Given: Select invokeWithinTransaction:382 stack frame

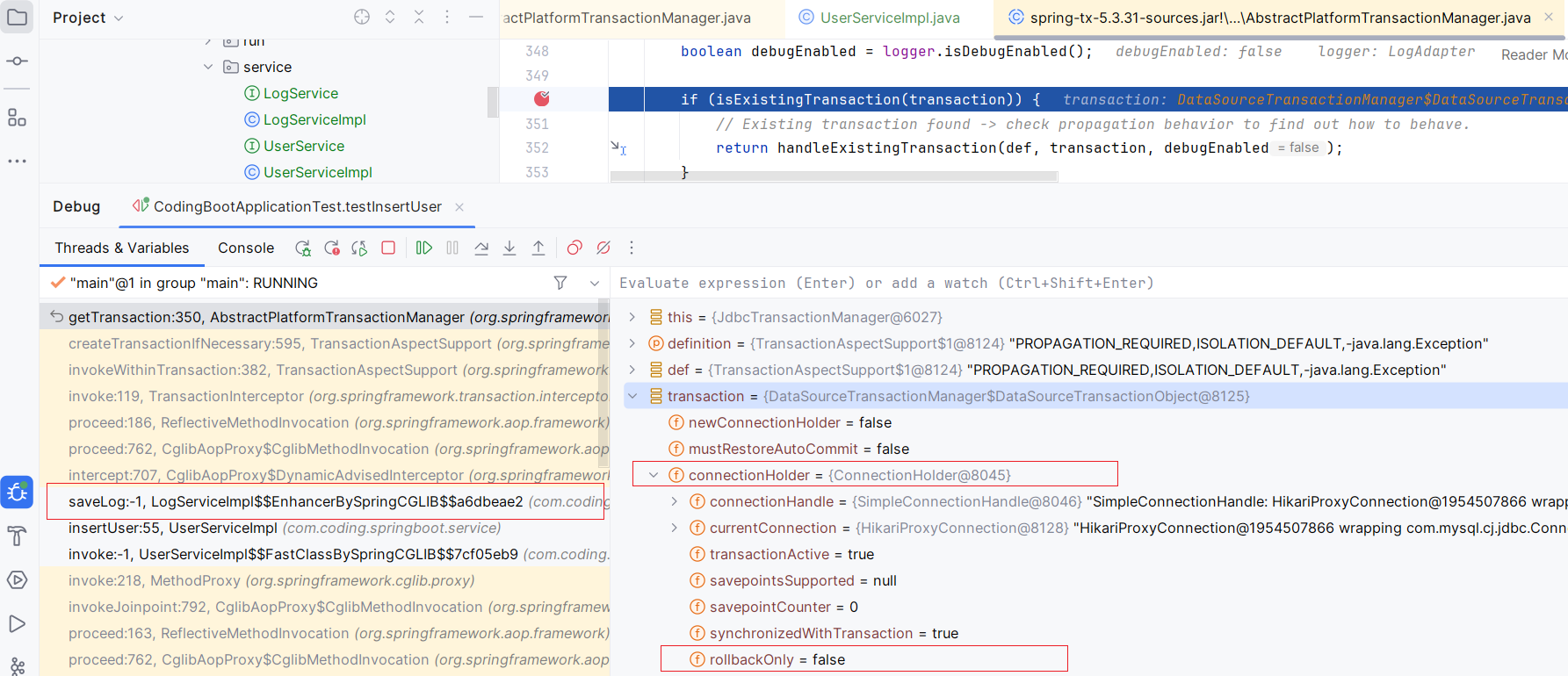Looking at the screenshot, I should point(325,370).
